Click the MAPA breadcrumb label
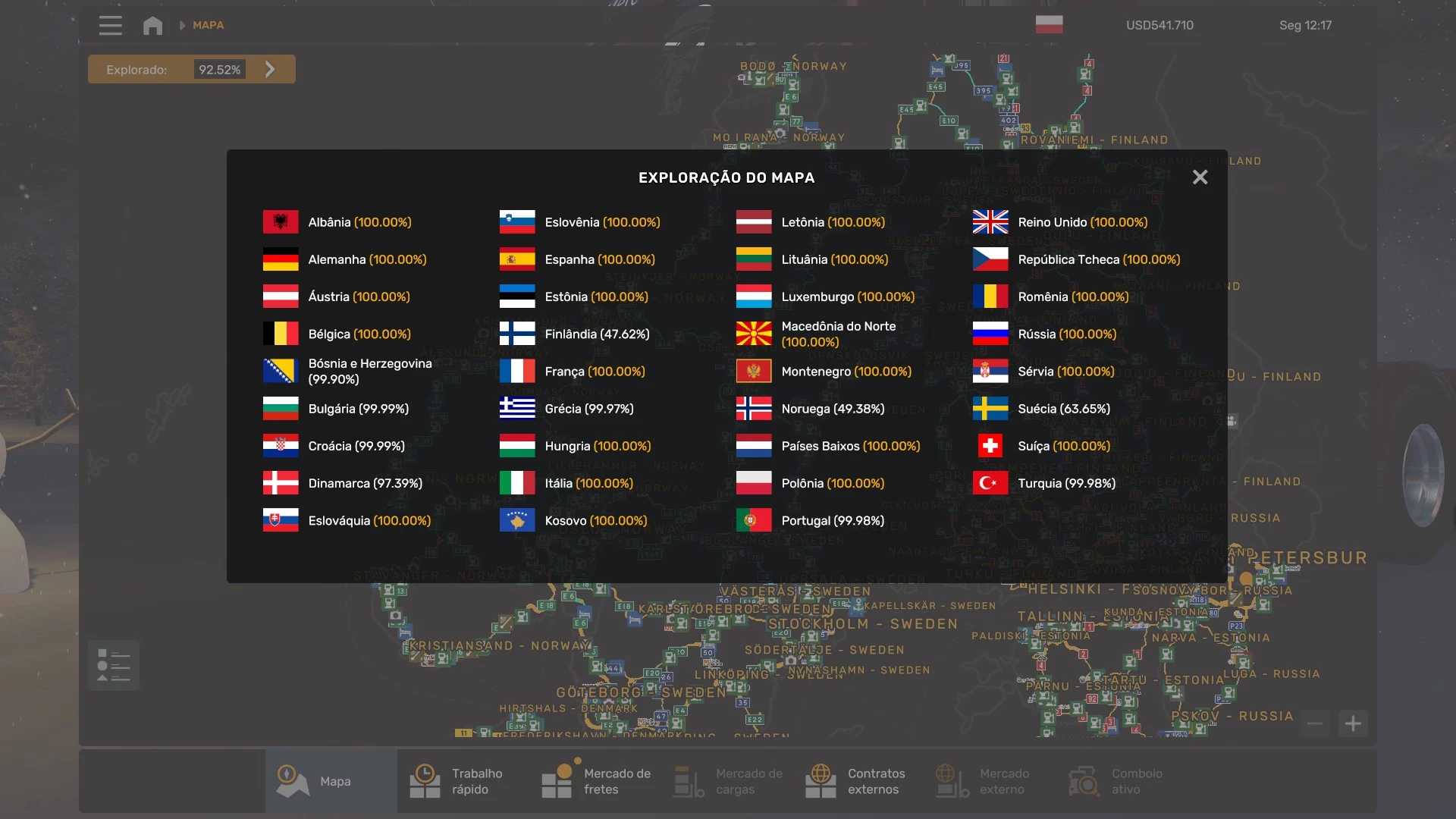 [208, 25]
